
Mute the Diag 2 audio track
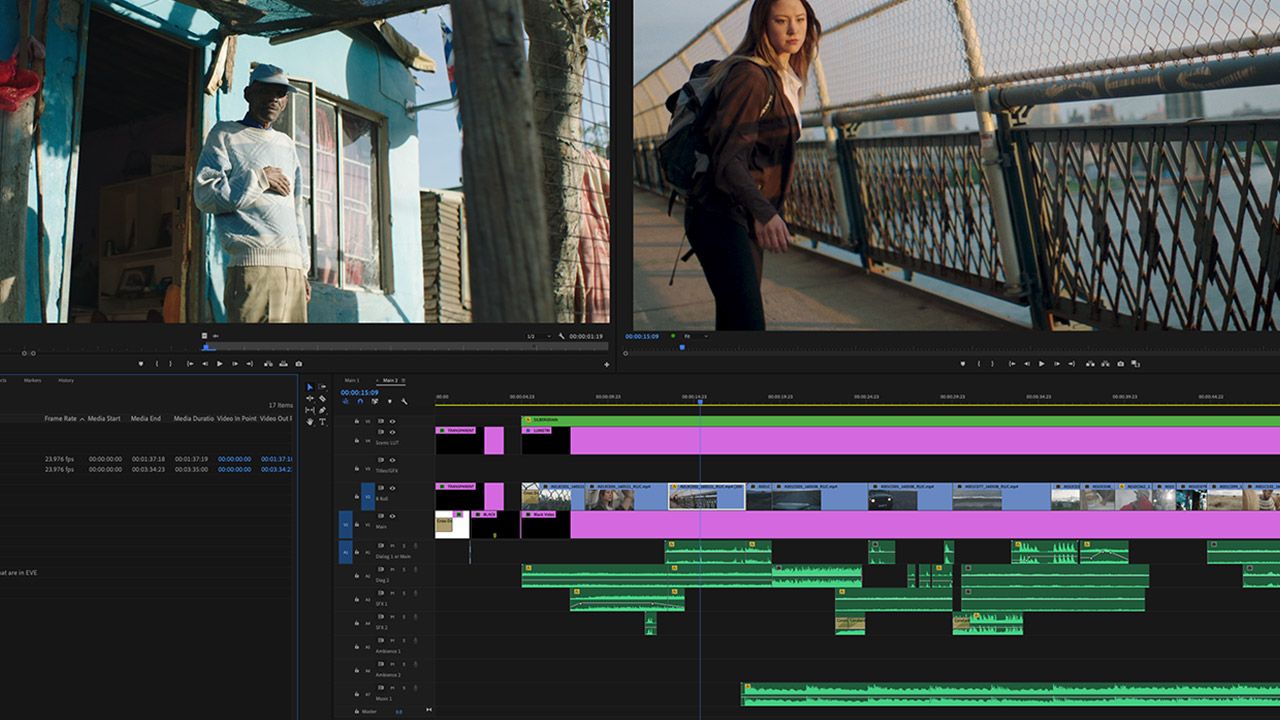click(392, 569)
